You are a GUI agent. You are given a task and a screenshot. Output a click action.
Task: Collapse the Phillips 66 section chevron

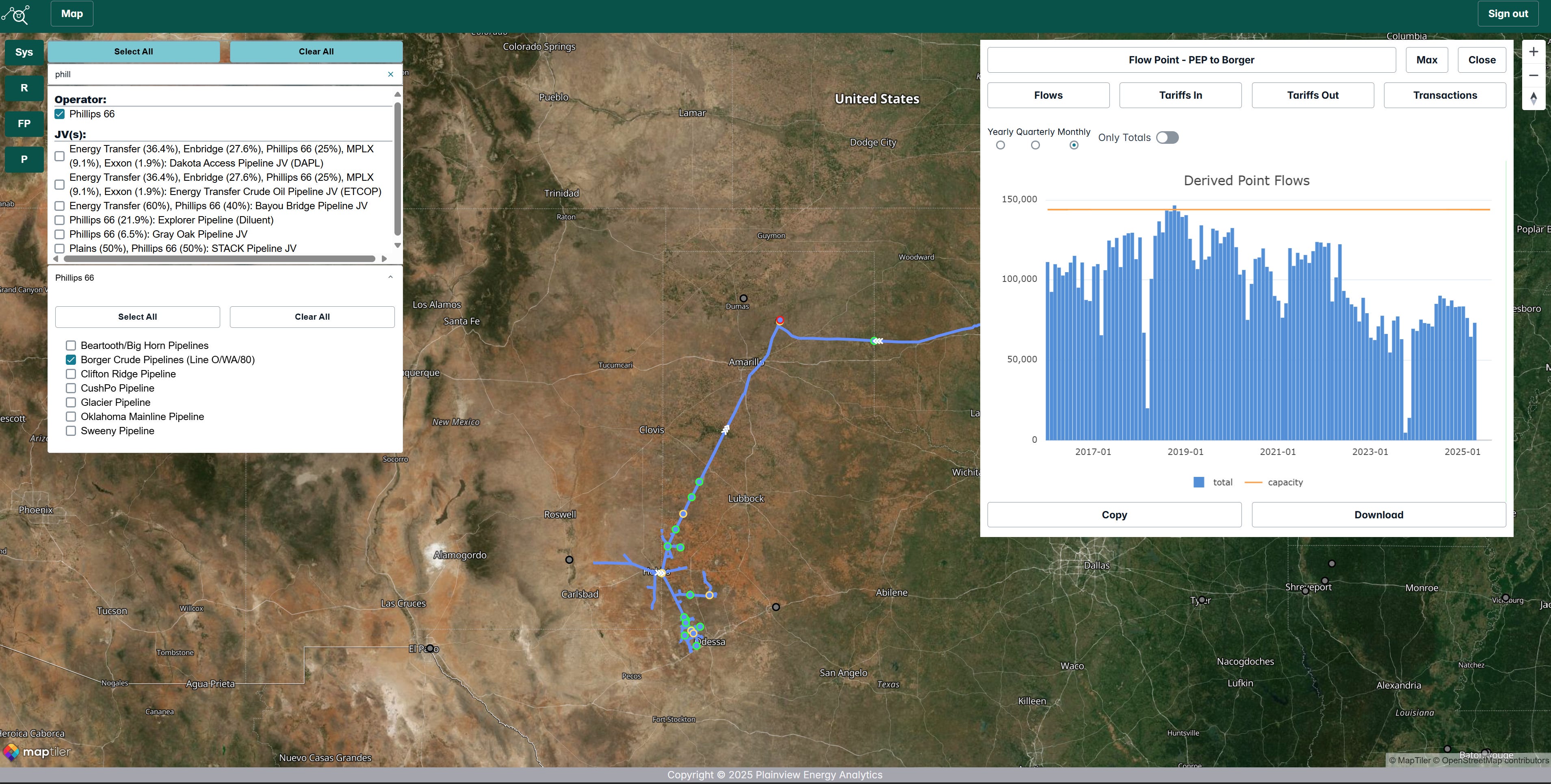point(390,277)
